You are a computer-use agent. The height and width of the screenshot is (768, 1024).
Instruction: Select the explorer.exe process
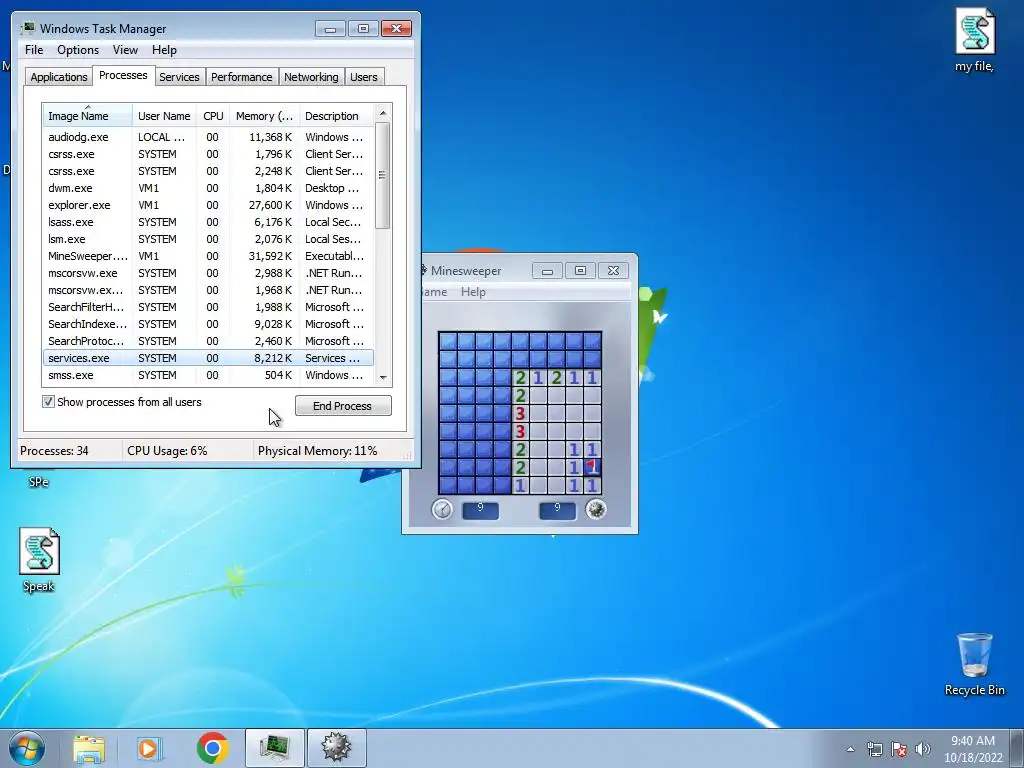click(x=208, y=205)
